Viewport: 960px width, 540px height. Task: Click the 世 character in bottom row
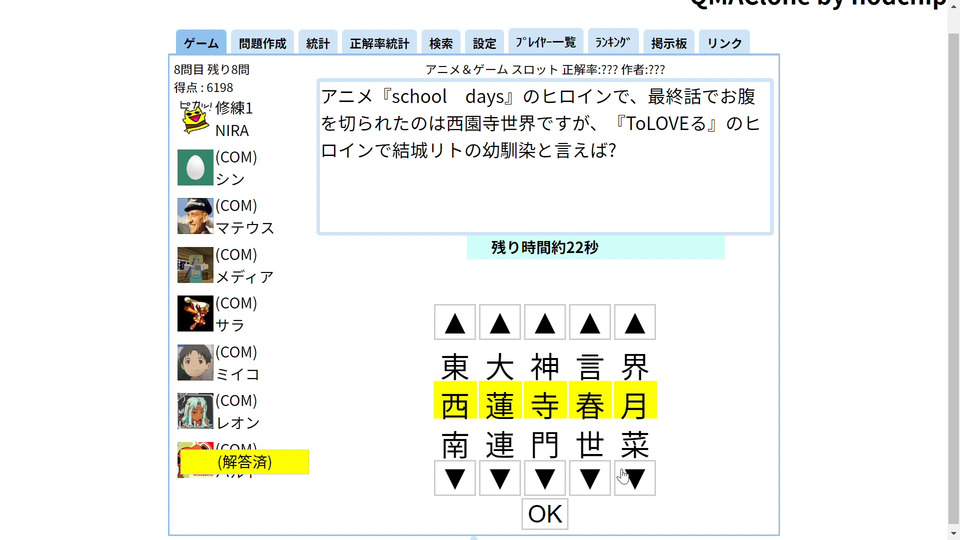pyautogui.click(x=590, y=444)
